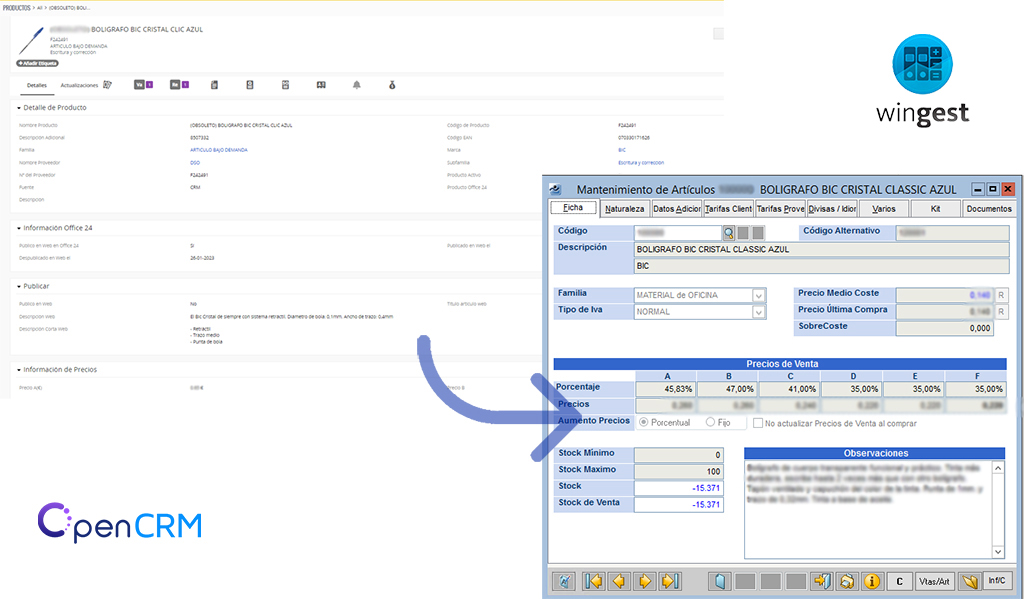Viewport: 1024px width, 599px height.
Task: Switch to the Varios tab
Action: tap(884, 209)
